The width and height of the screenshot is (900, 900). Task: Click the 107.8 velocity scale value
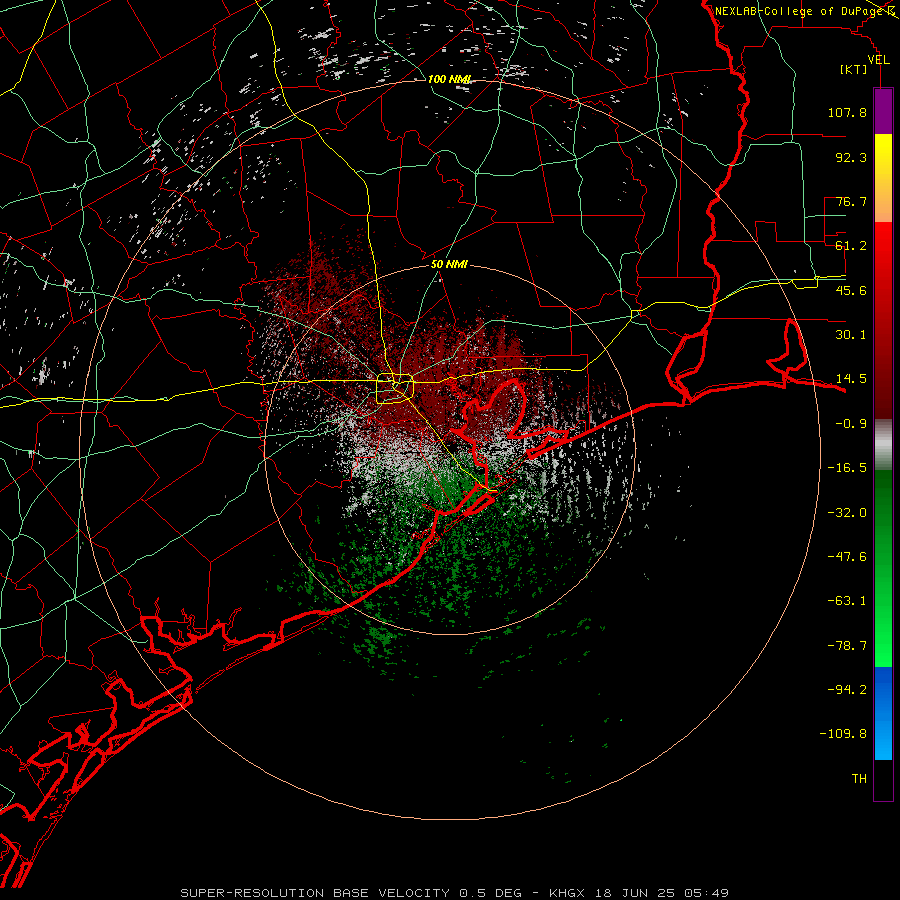pos(847,112)
